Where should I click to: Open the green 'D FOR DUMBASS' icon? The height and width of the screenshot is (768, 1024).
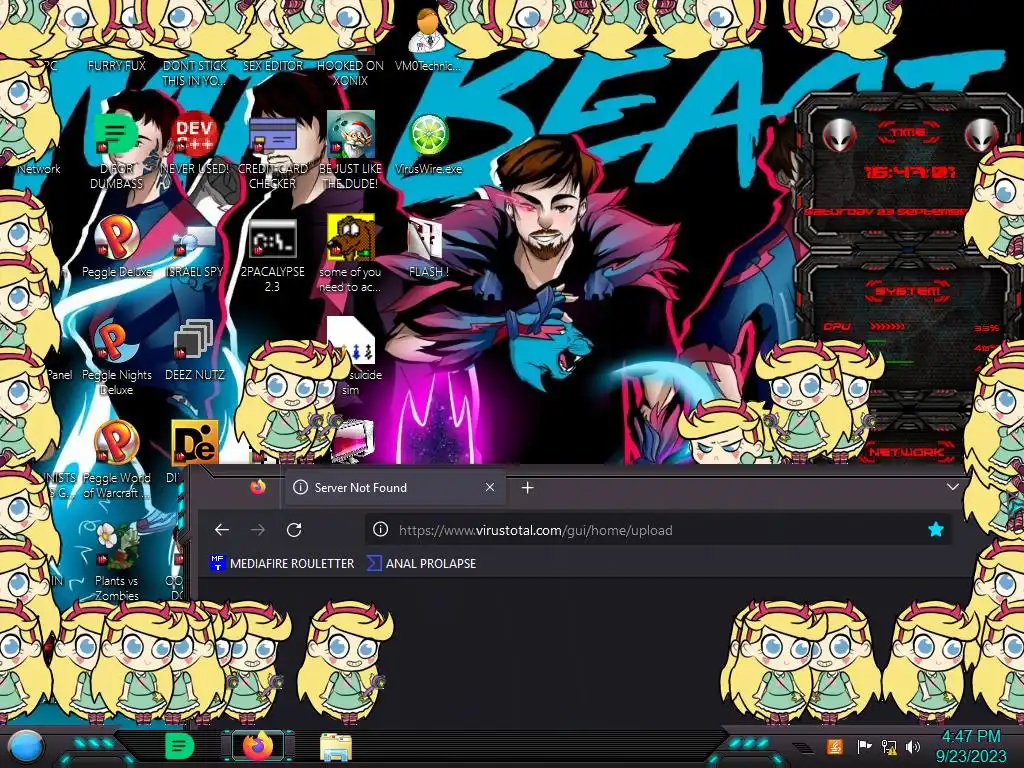[x=117, y=135]
